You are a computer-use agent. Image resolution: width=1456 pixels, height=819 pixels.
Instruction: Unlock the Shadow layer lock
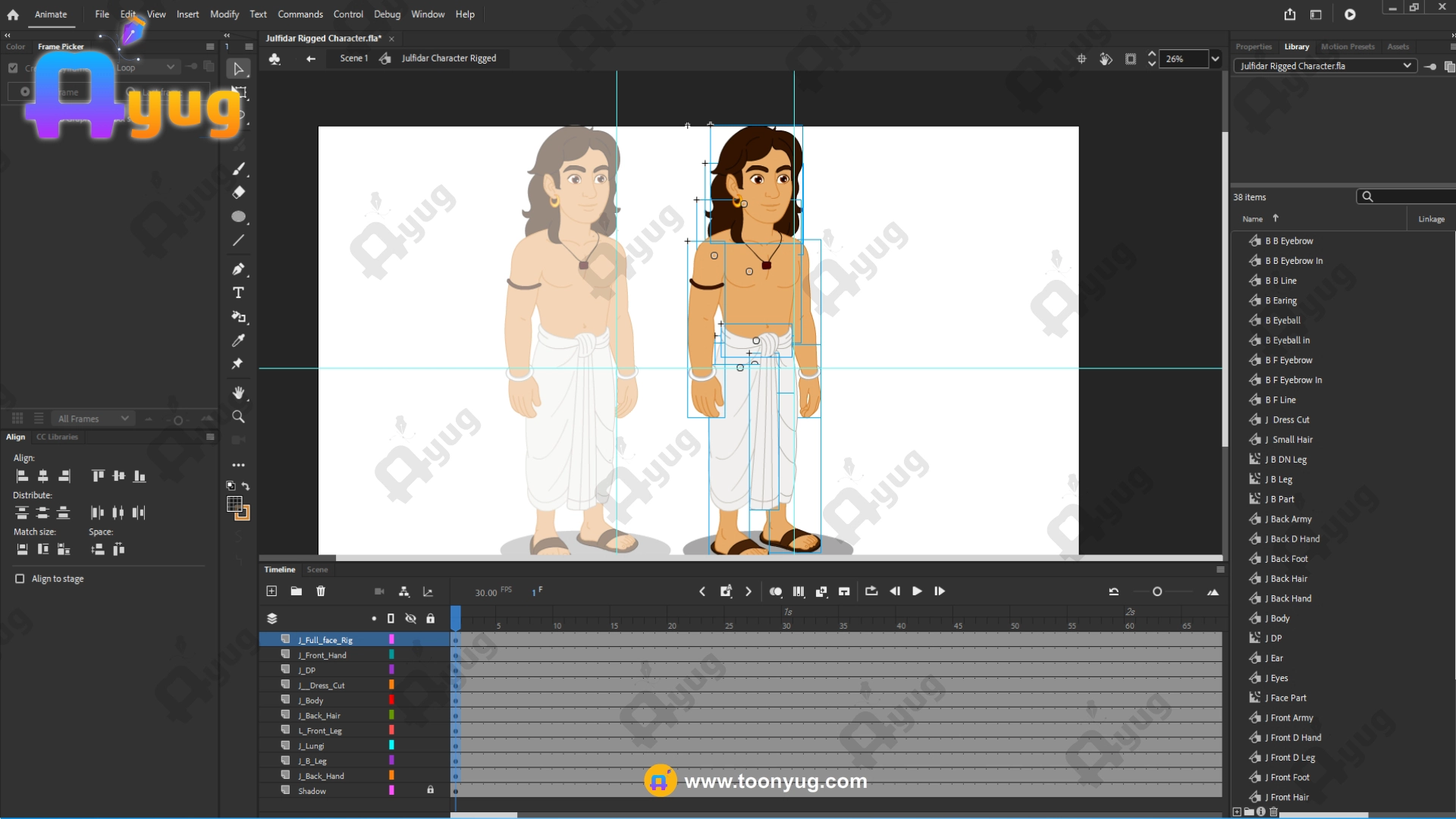tap(430, 790)
